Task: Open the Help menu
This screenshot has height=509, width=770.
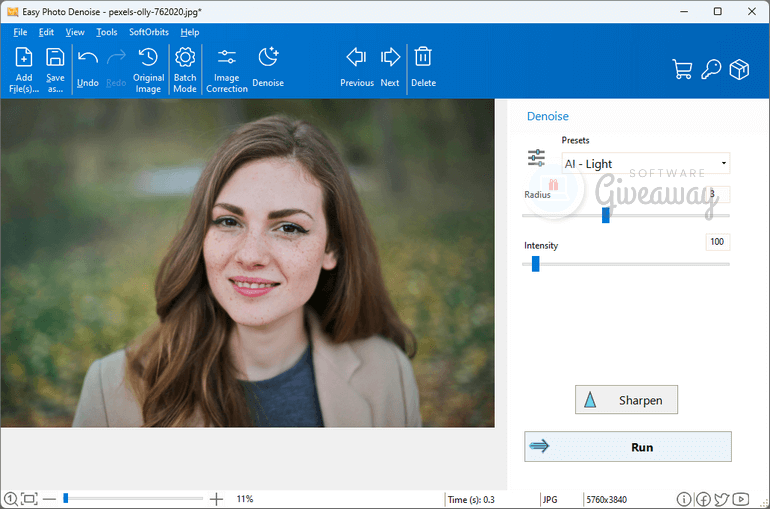Action: (190, 32)
